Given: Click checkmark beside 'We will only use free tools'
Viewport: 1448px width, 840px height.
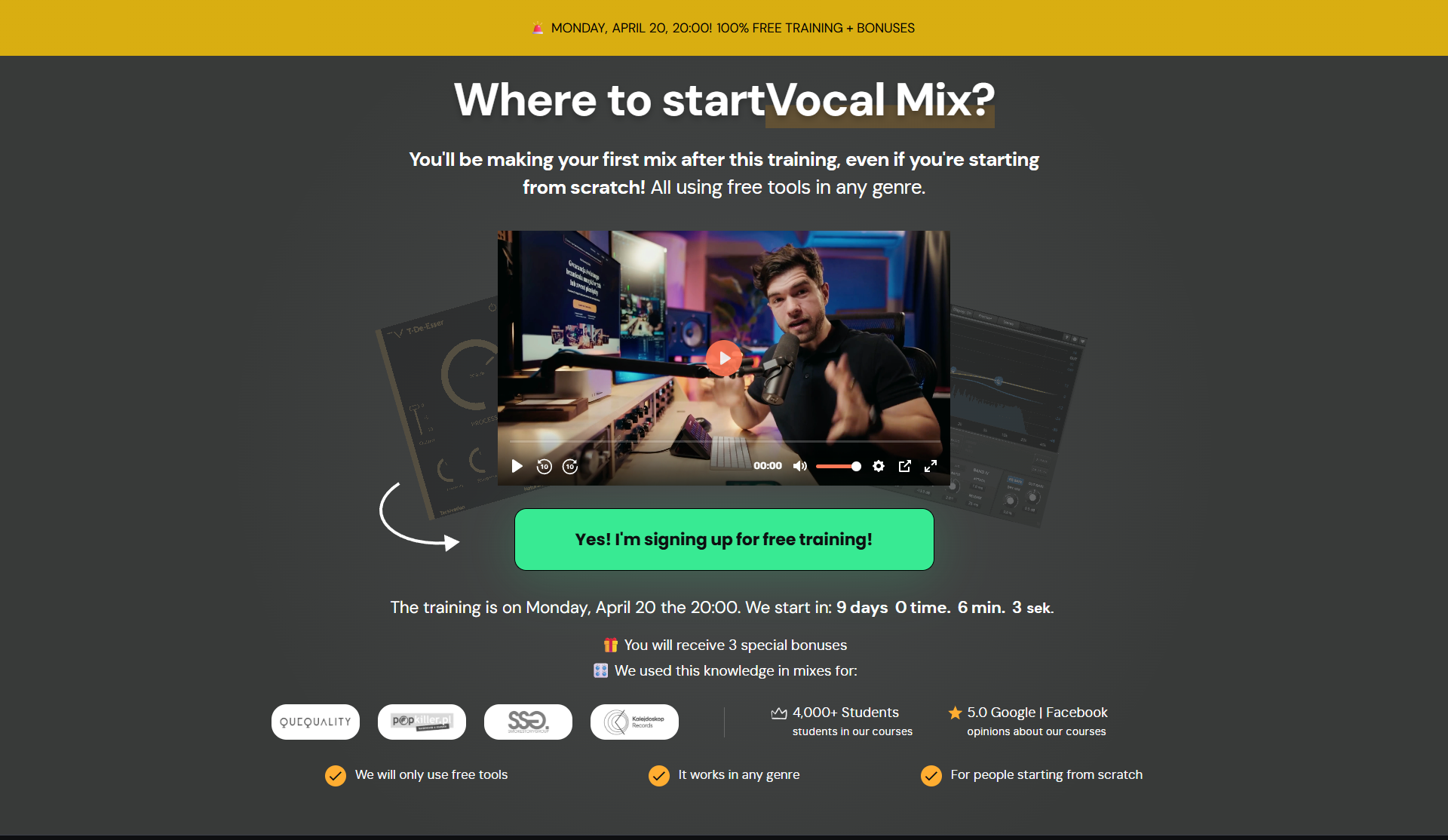Looking at the screenshot, I should tap(336, 775).
